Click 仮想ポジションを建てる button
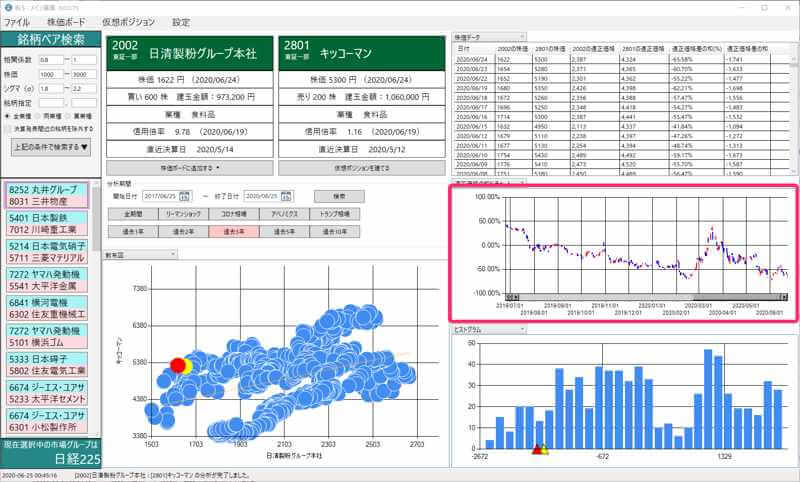This screenshot has width=800, height=482. click(362, 168)
